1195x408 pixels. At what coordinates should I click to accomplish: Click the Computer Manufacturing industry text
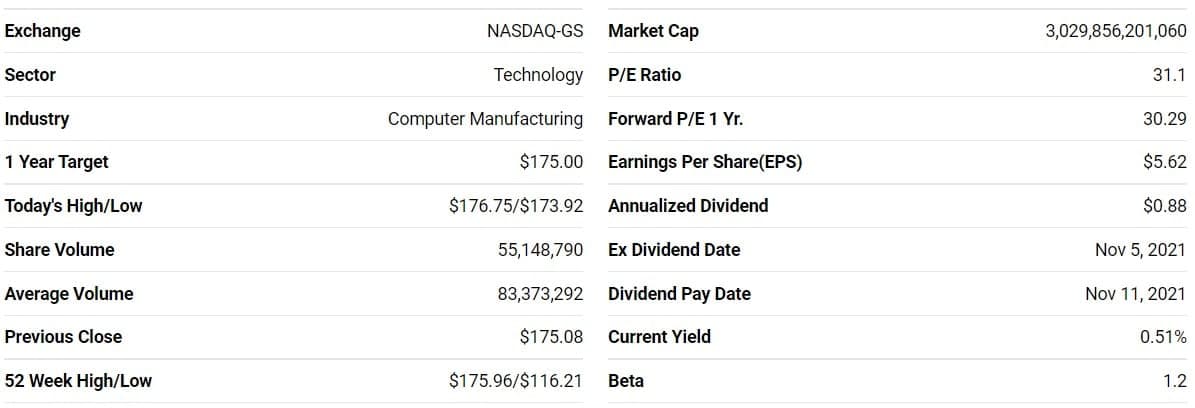485,119
